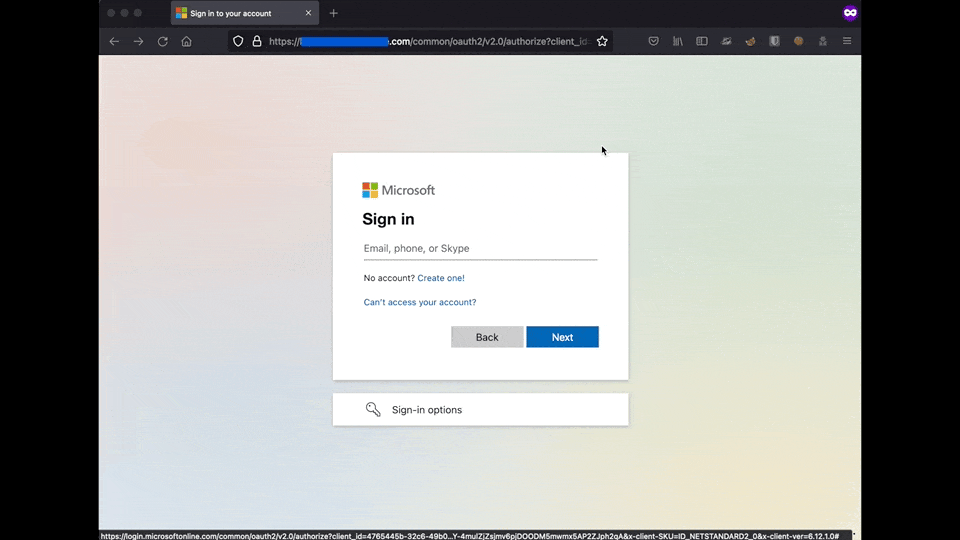The width and height of the screenshot is (960, 540).
Task: Reload the page with the refresh icon
Action: (x=162, y=42)
